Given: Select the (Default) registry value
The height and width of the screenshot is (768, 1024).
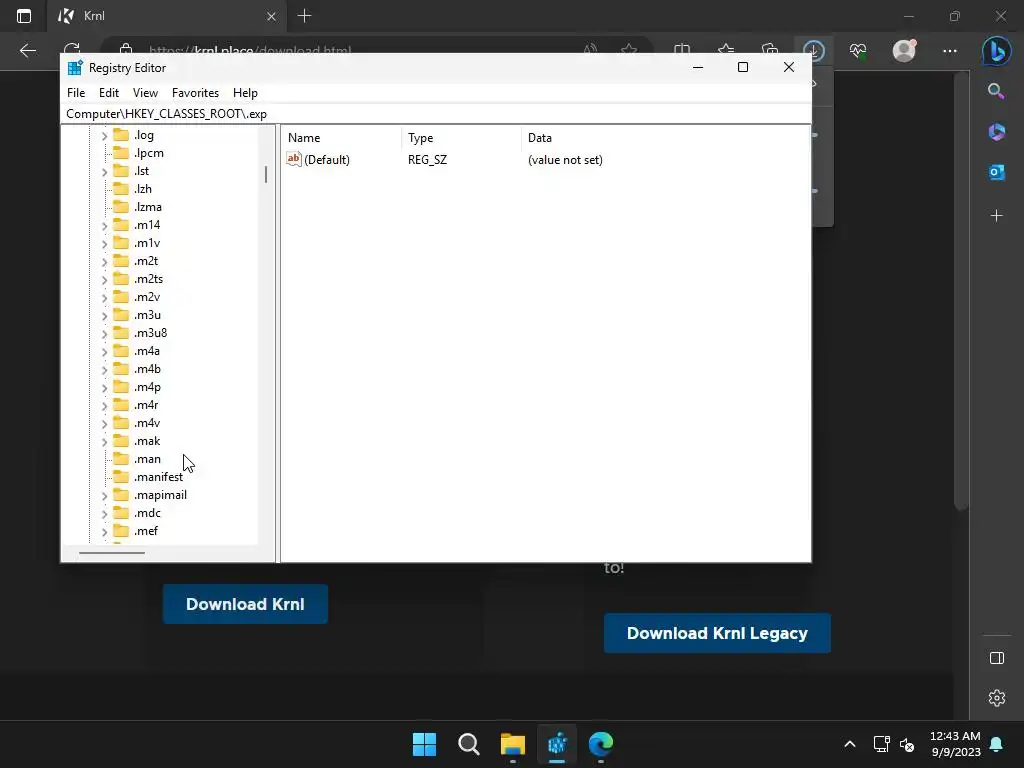Looking at the screenshot, I should [327, 160].
